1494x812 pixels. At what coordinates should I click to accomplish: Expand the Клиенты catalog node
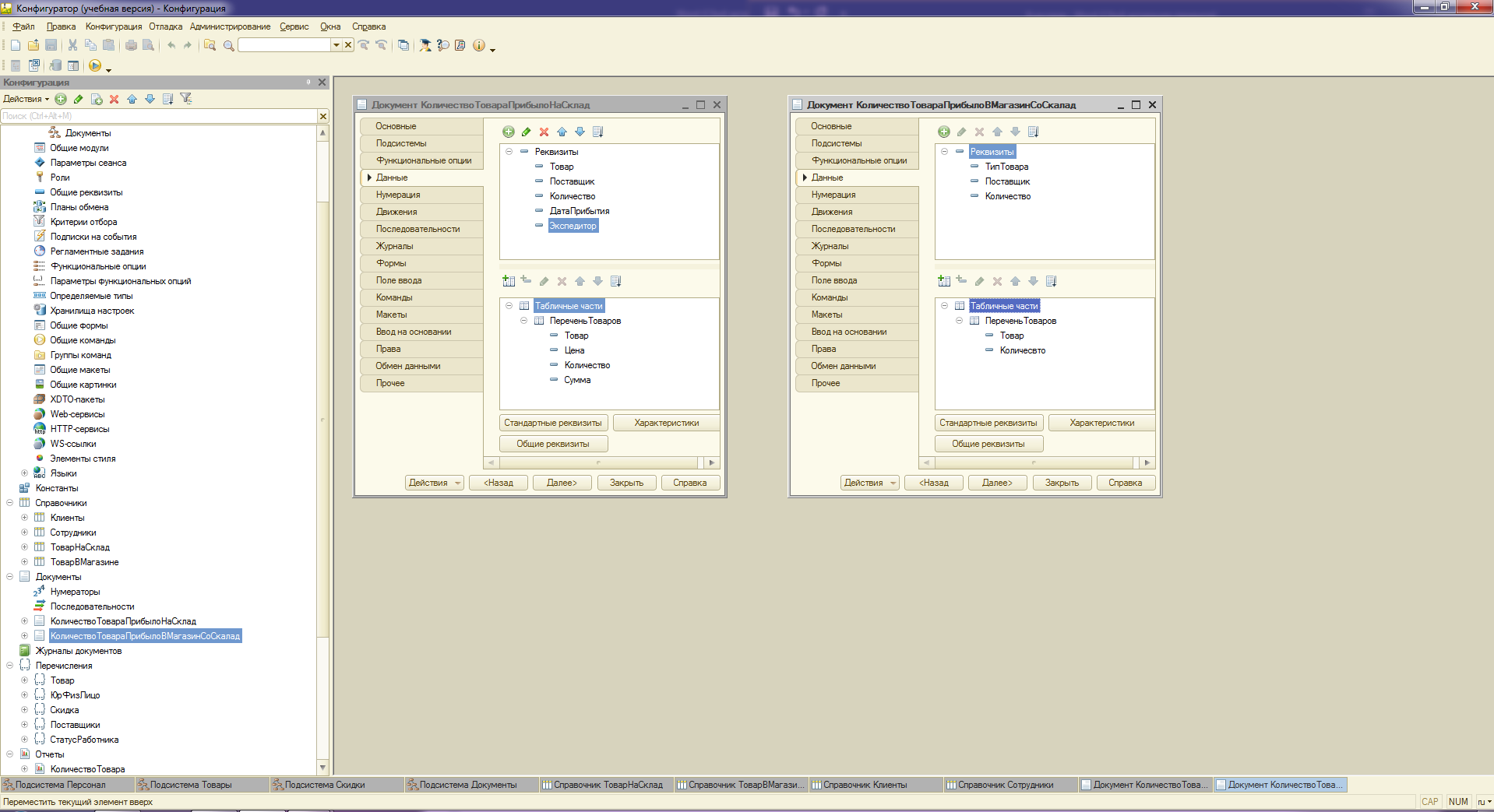click(x=24, y=518)
